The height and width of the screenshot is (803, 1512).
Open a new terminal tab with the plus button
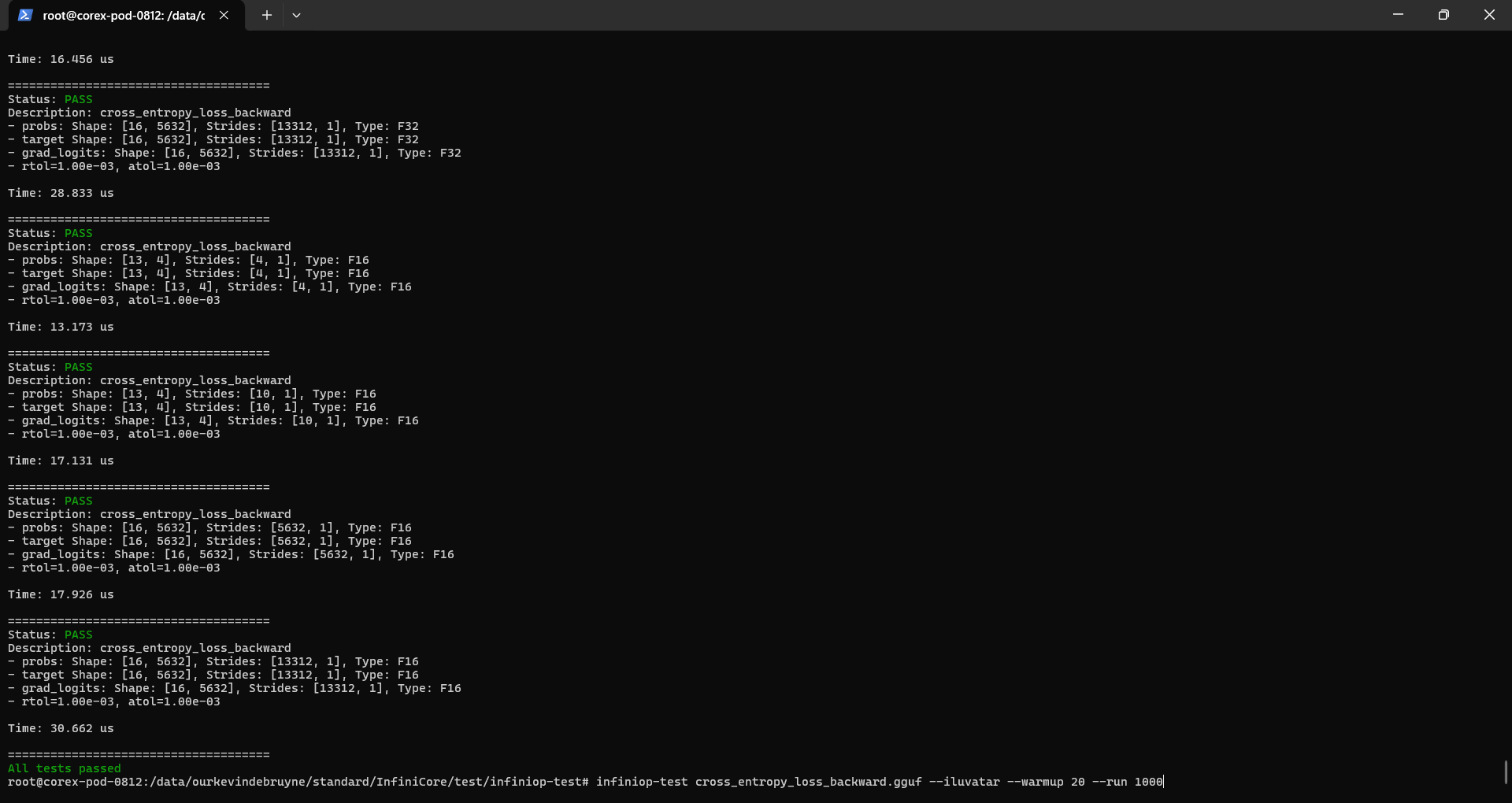coord(267,15)
